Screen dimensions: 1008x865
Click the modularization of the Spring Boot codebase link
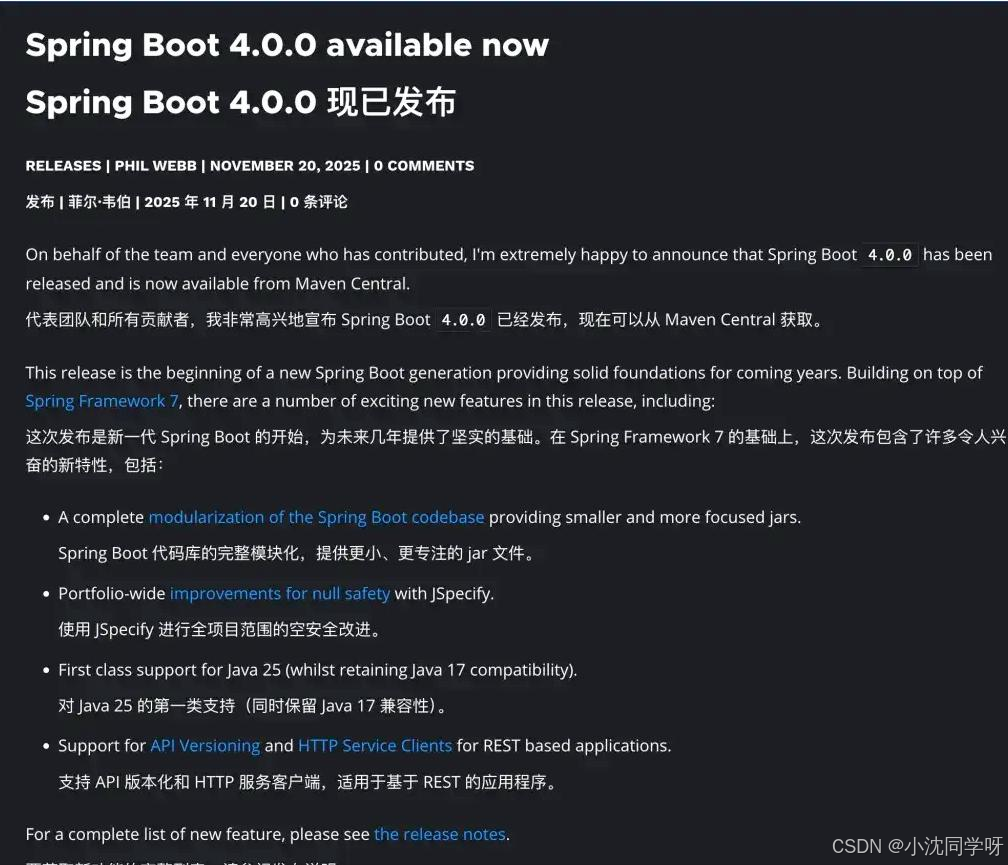click(x=317, y=517)
